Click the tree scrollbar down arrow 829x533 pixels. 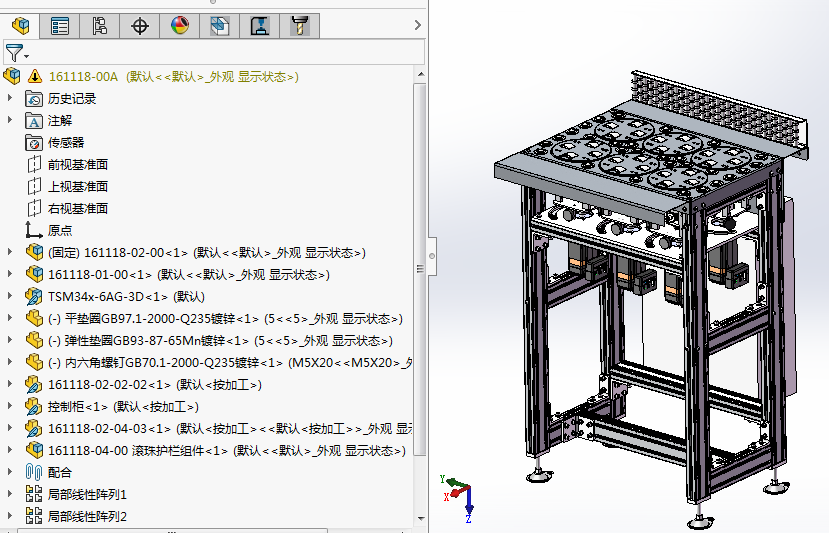tap(420, 519)
